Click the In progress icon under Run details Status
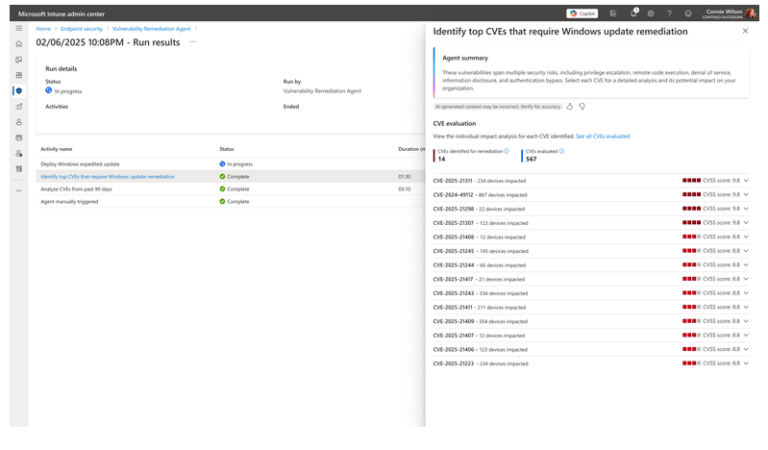This screenshot has height=450, width=768. point(48,91)
